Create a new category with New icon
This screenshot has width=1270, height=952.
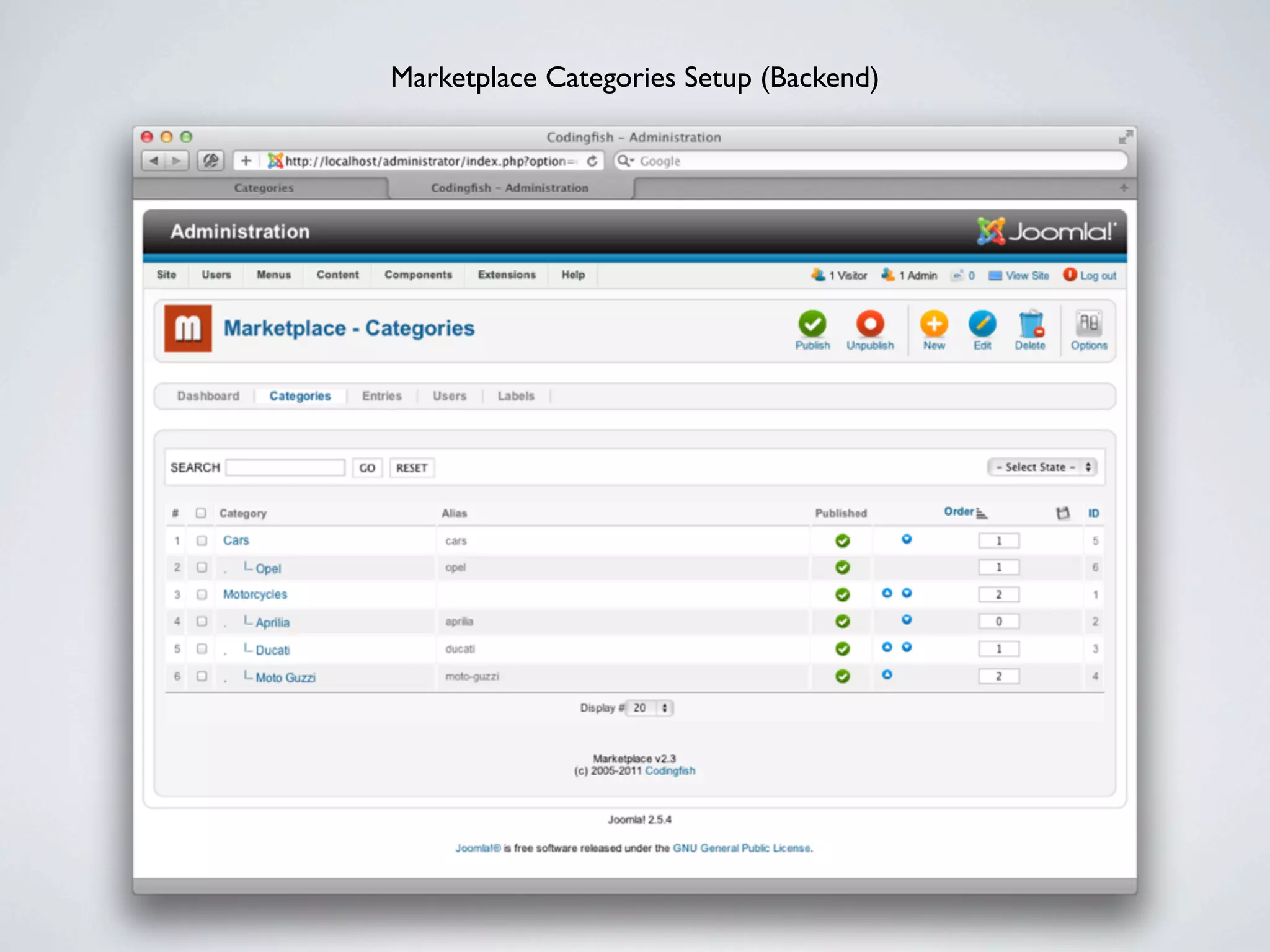(x=934, y=330)
